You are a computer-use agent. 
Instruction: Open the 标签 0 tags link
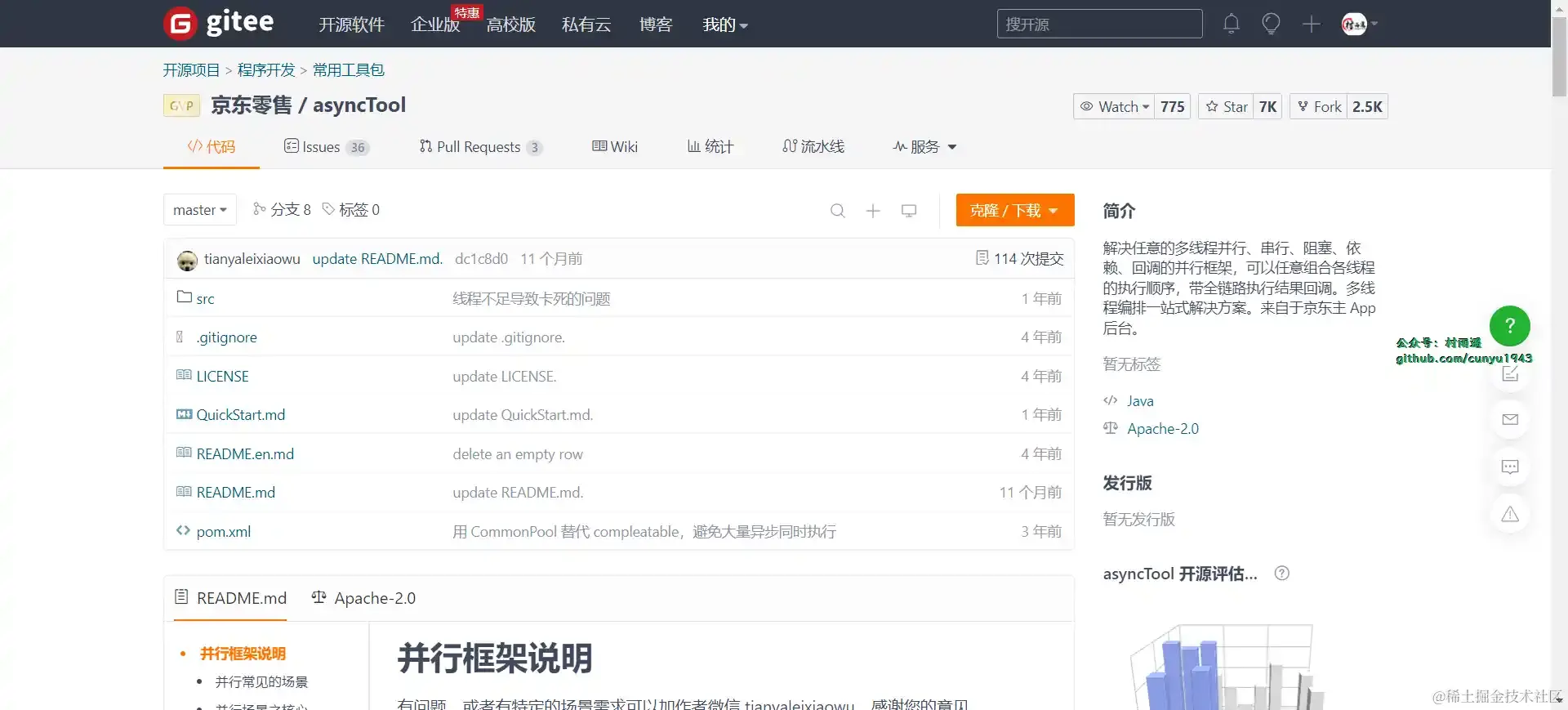point(351,210)
